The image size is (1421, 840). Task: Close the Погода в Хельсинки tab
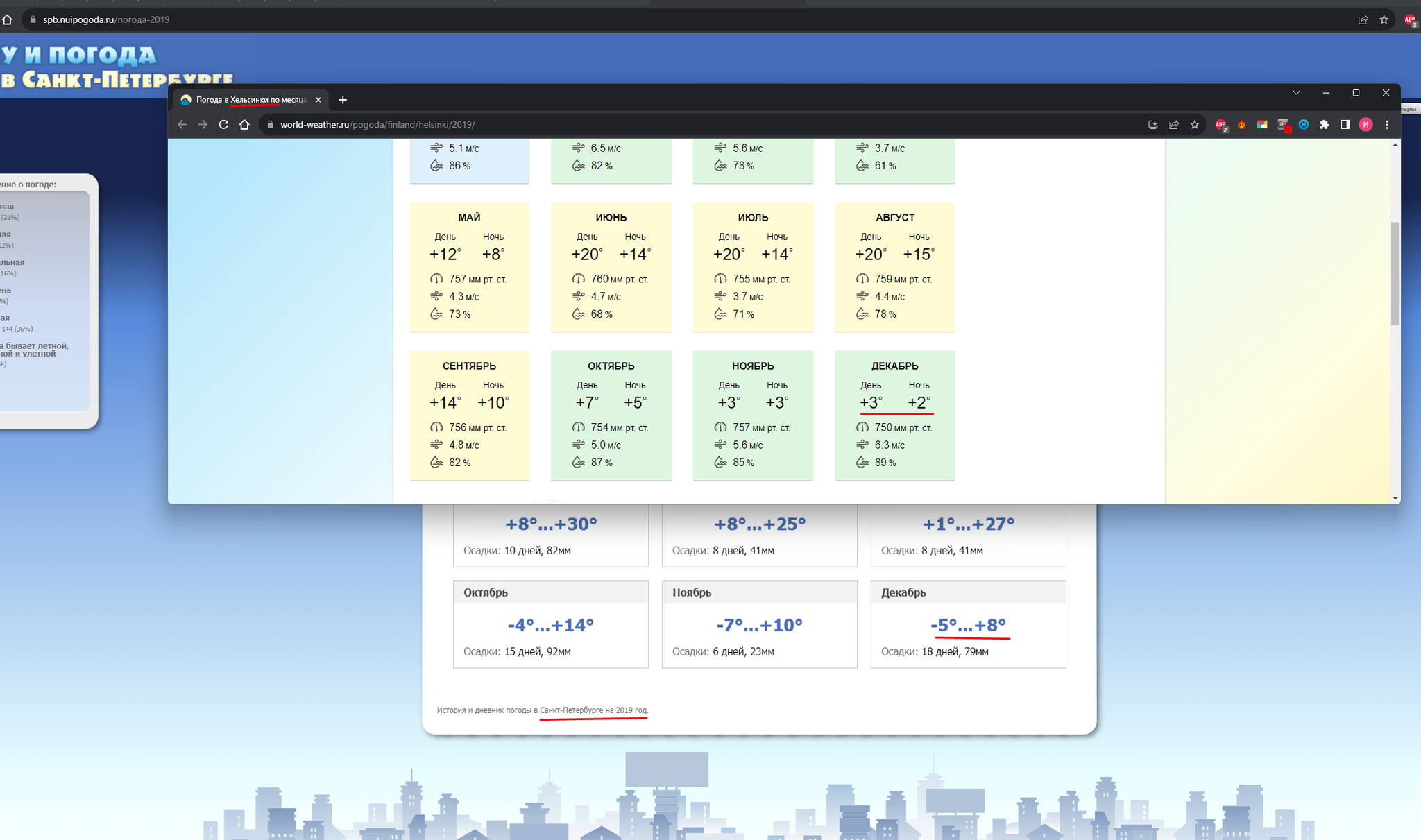[318, 100]
